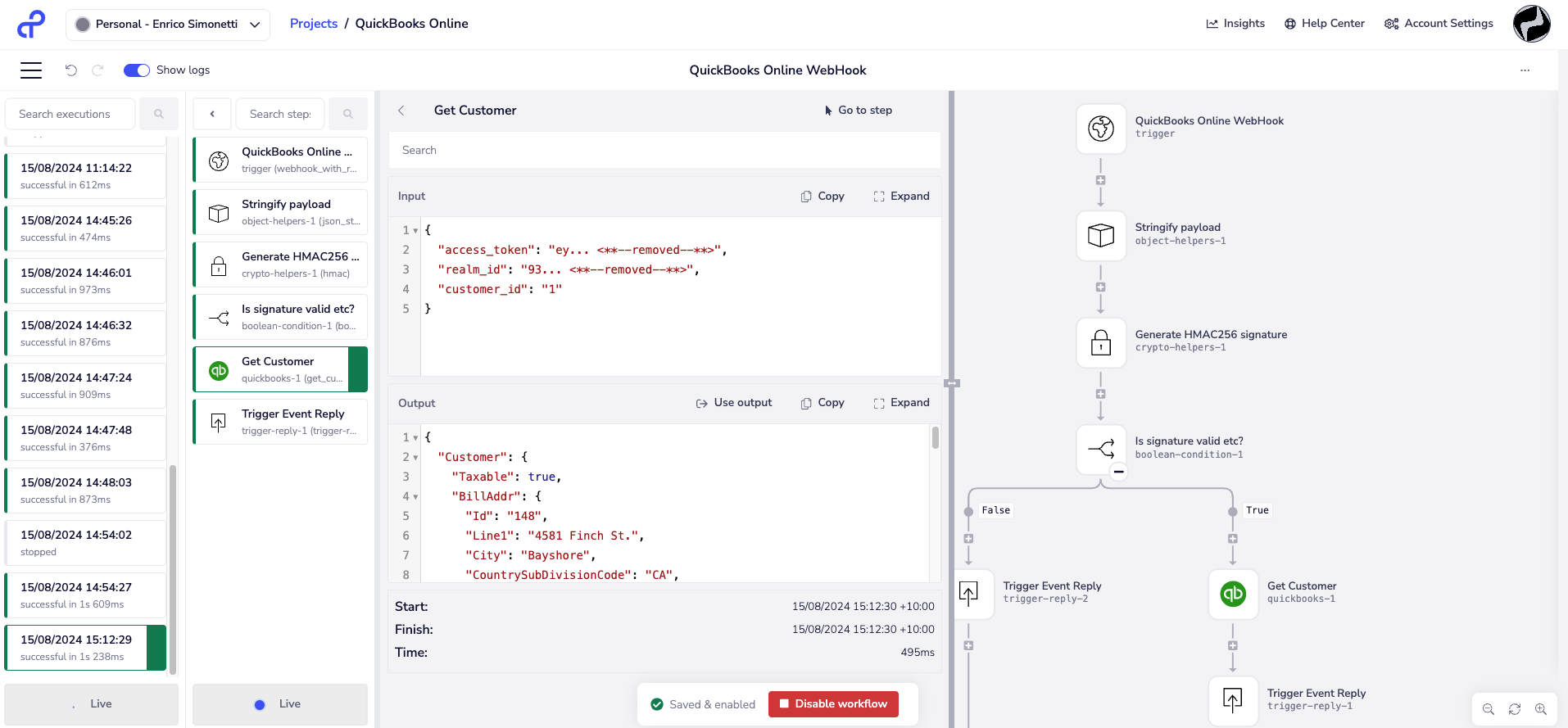Click the app logo in top-left corner
The width and height of the screenshot is (1568, 728).
[31, 24]
